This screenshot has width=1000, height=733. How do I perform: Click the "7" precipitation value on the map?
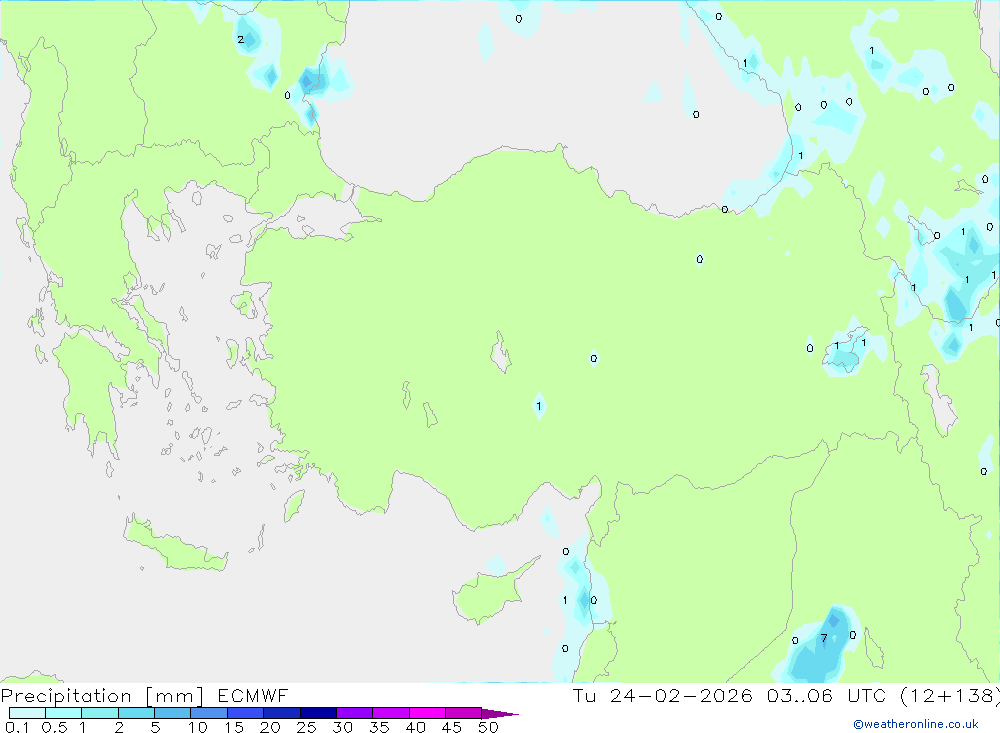click(824, 638)
